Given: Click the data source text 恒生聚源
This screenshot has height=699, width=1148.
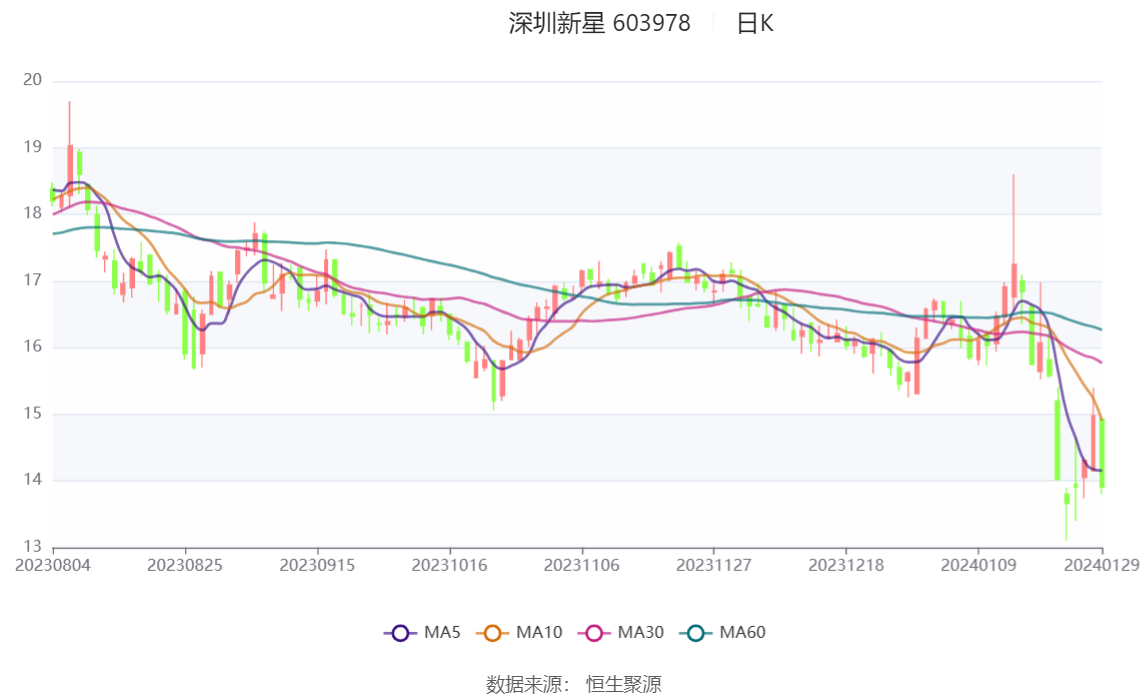Looking at the screenshot, I should (x=624, y=685).
